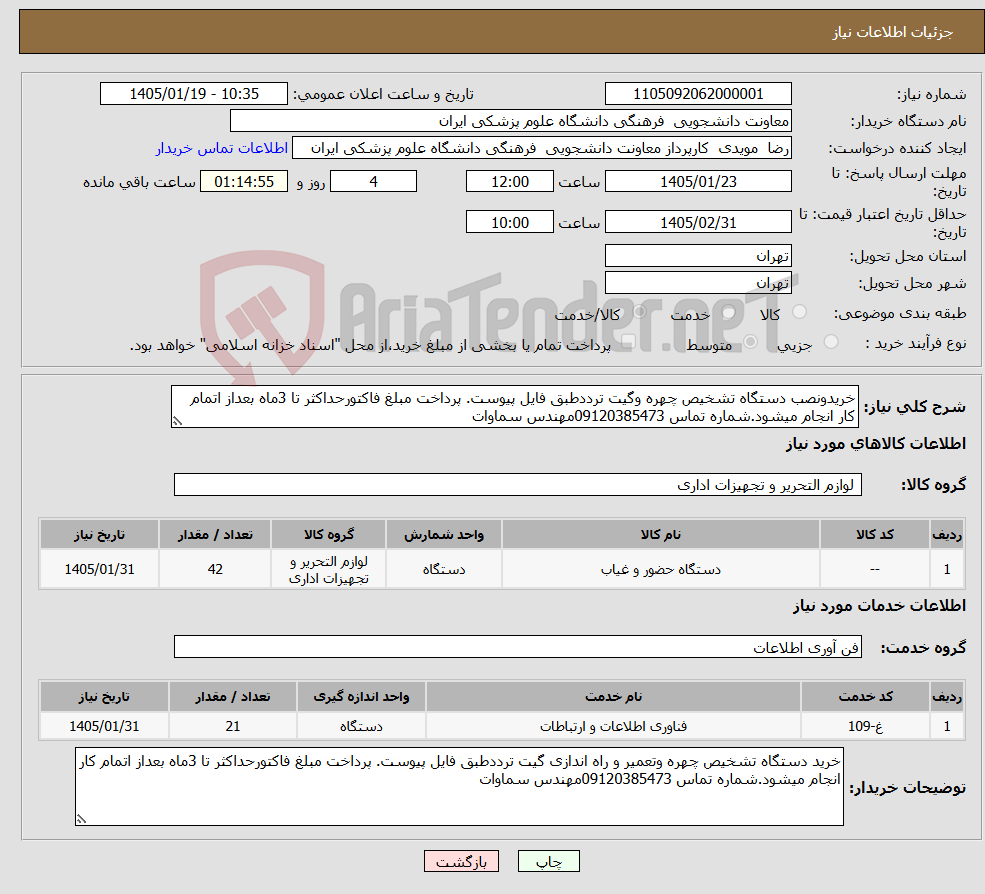Viewport: 985px width, 894px height.
Task: Click the گروه کالا column header
Action: tap(329, 535)
